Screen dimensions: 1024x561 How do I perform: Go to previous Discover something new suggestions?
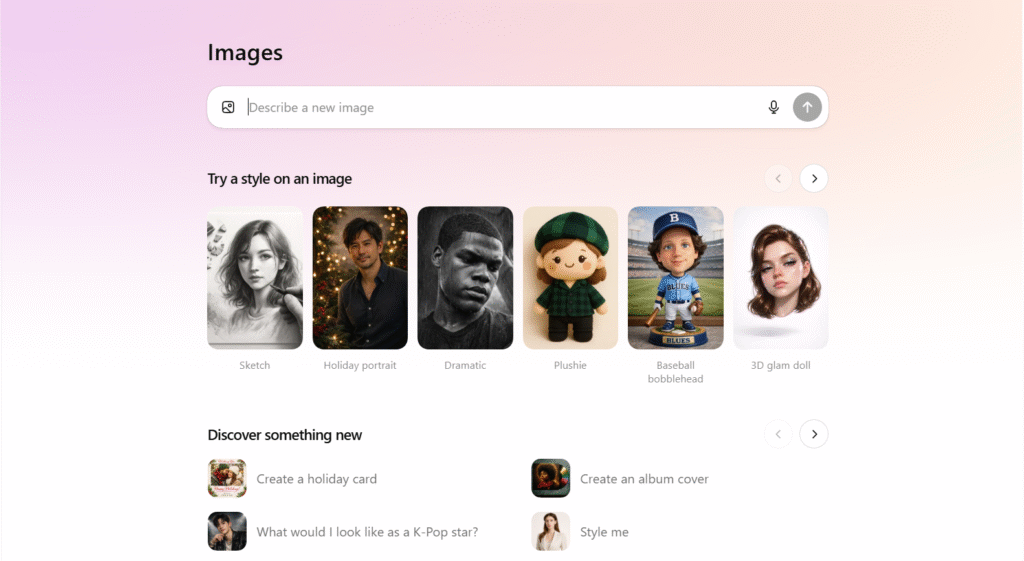[778, 434]
